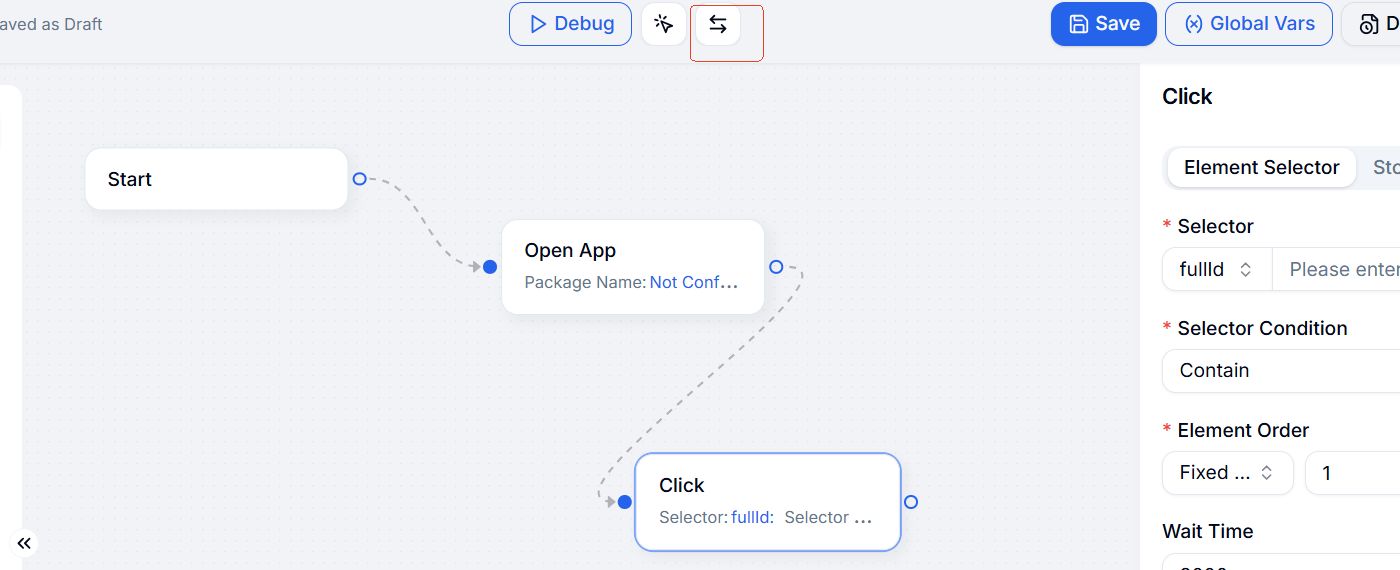Click Open App node output connector
Image resolution: width=1400 pixels, height=570 pixels.
click(x=776, y=267)
